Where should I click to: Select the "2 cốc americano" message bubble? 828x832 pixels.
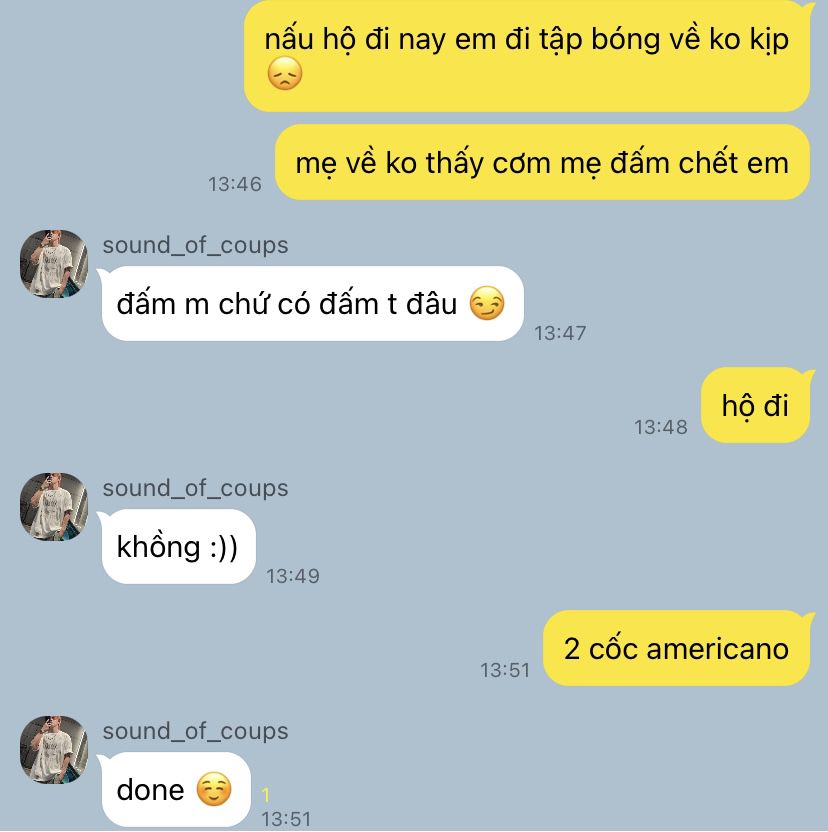click(677, 648)
